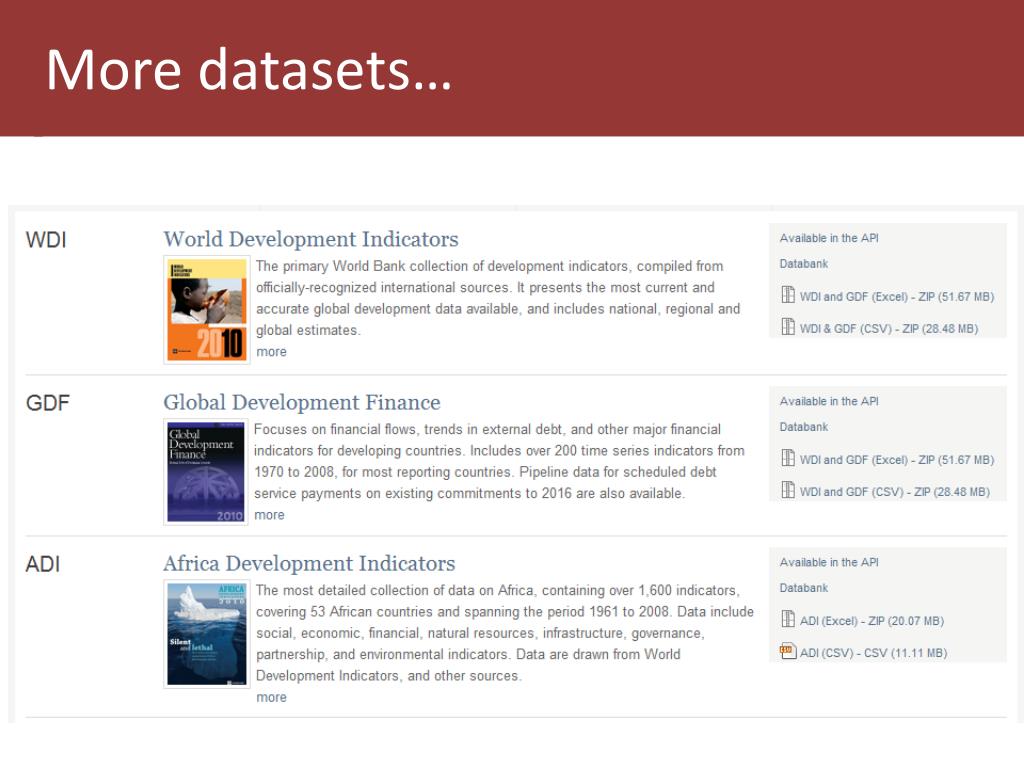Click 'Available in the API' for WDI
Screen dimensions: 1024x768
point(829,238)
